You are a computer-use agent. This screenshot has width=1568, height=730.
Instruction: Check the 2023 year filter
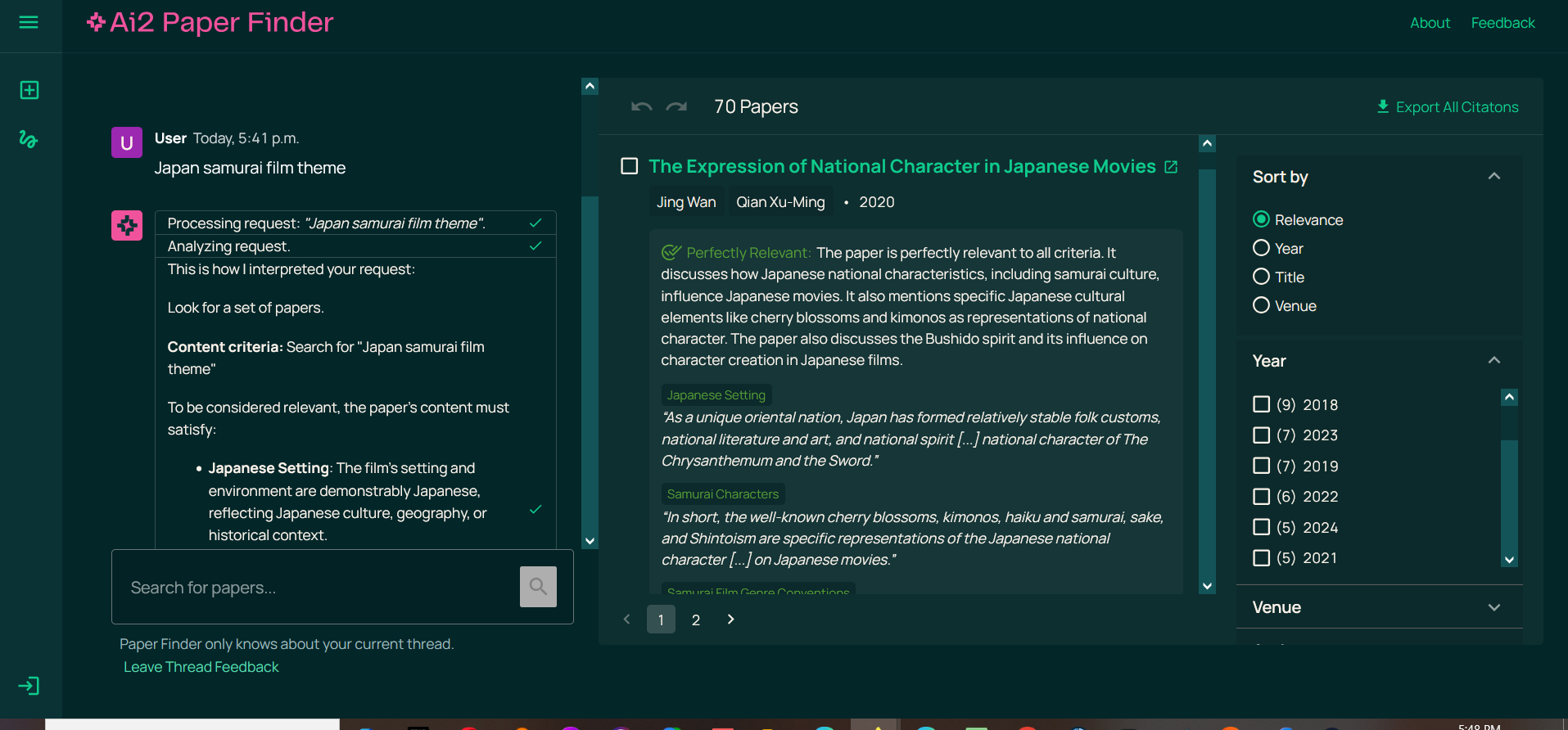pos(1262,435)
